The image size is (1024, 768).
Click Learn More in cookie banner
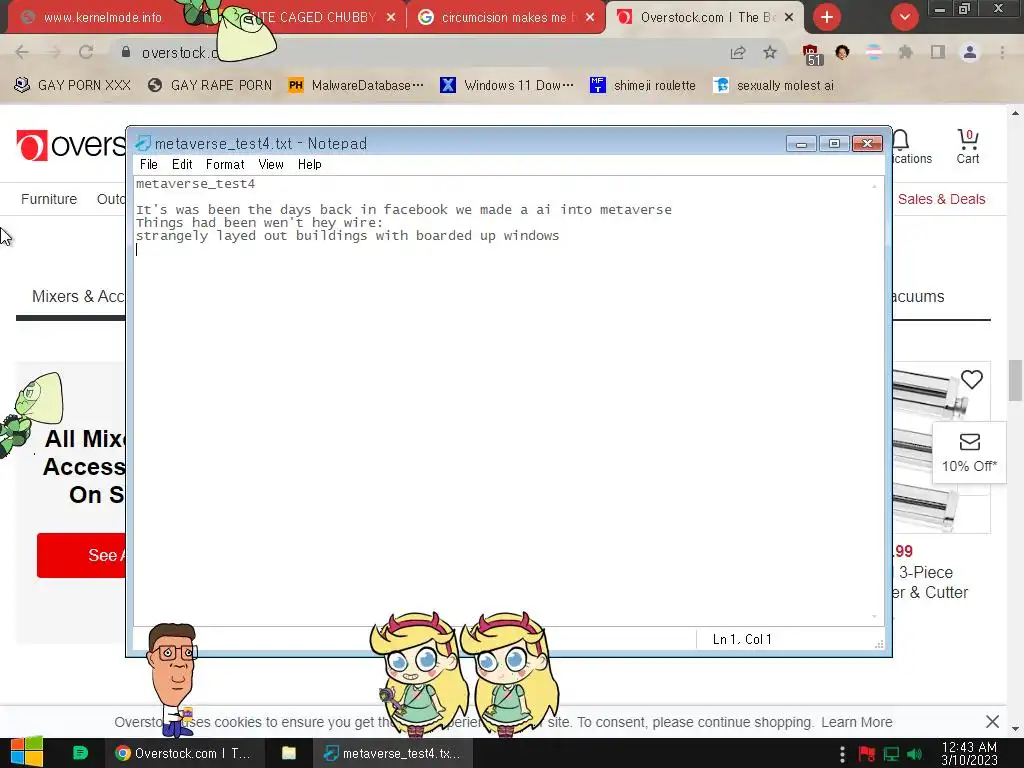856,722
